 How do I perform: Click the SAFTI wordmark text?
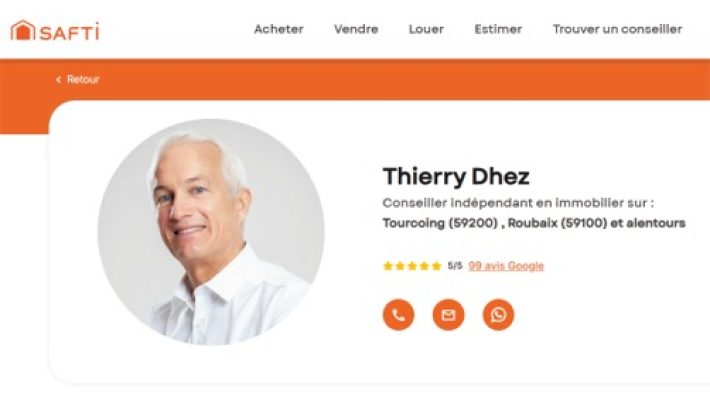tap(69, 32)
